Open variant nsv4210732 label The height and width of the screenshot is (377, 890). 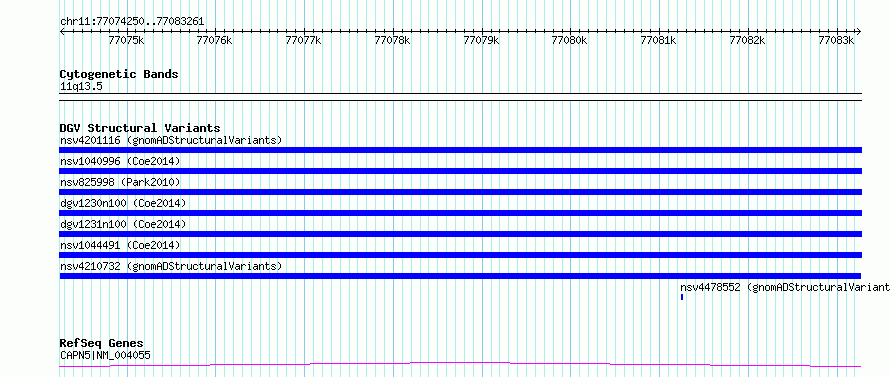coord(171,266)
